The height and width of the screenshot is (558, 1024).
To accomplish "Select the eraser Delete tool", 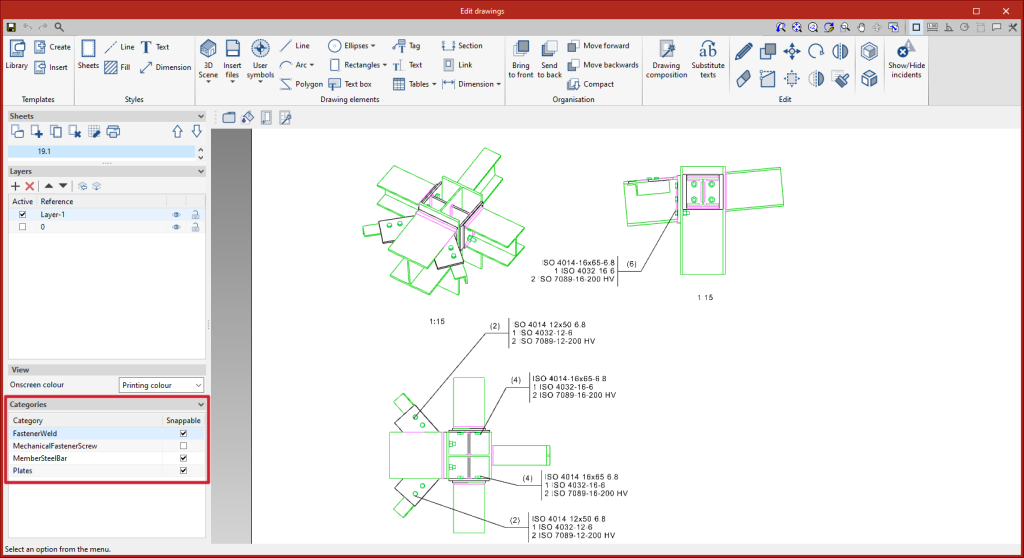I will 743,79.
